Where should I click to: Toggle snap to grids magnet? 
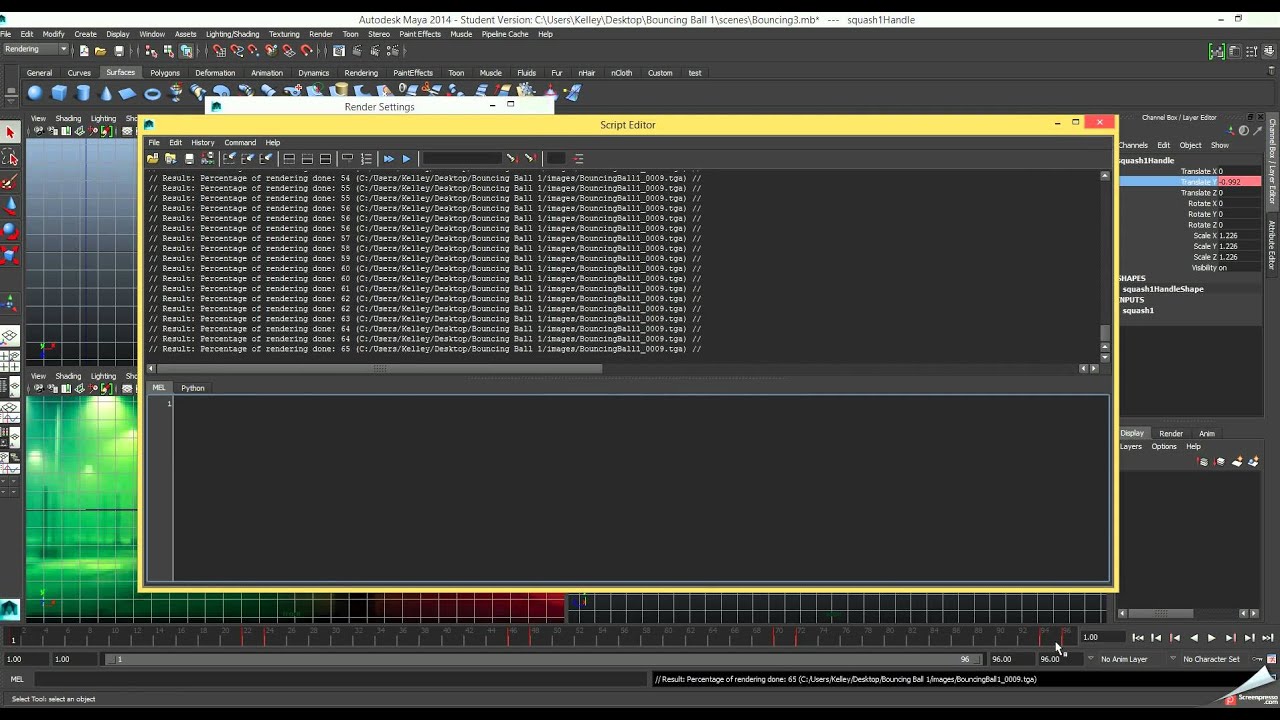[x=219, y=51]
